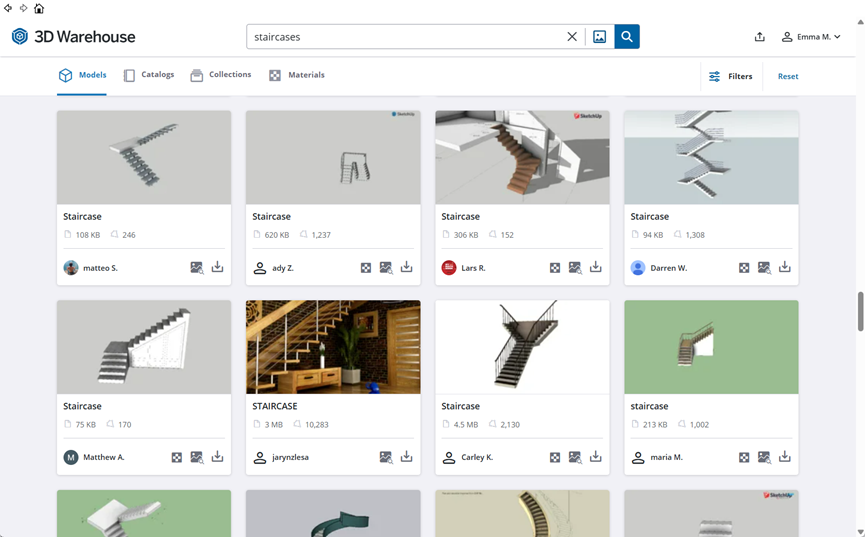The image size is (865, 537).
Task: Open the Filters panel
Action: coord(730,76)
